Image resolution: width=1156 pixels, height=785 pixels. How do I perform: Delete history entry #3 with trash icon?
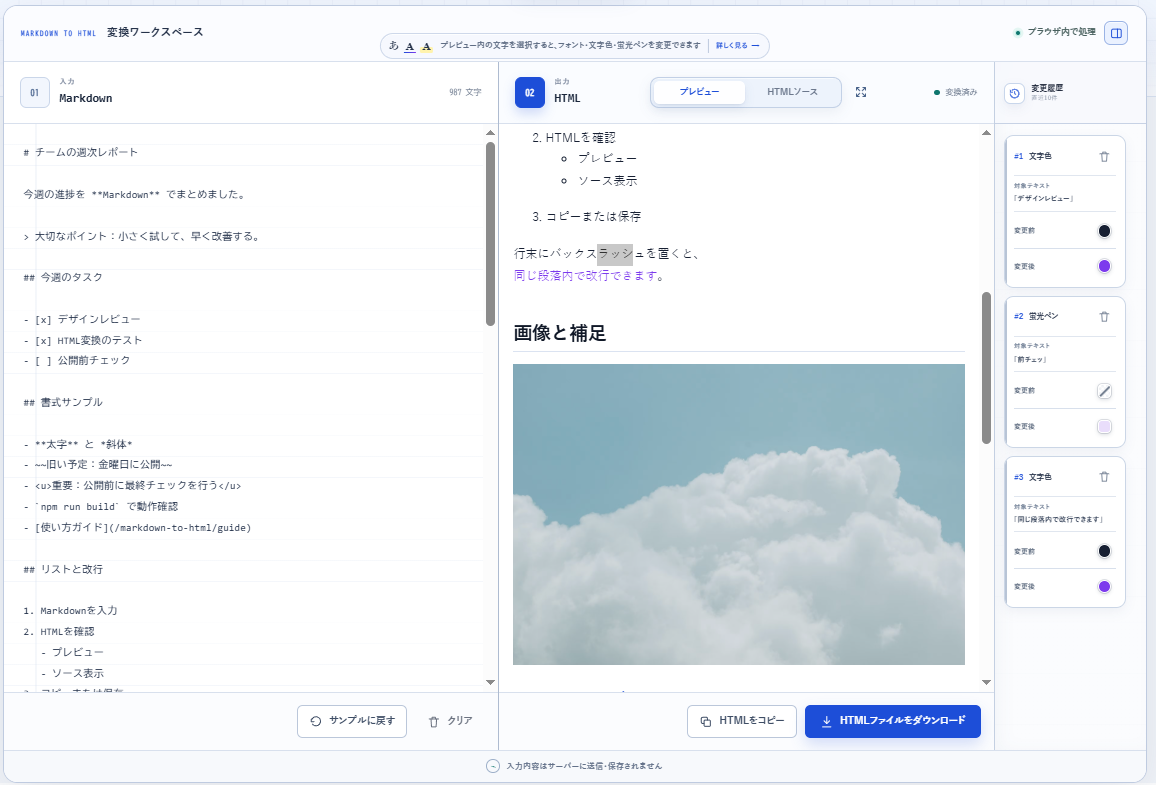point(1104,477)
